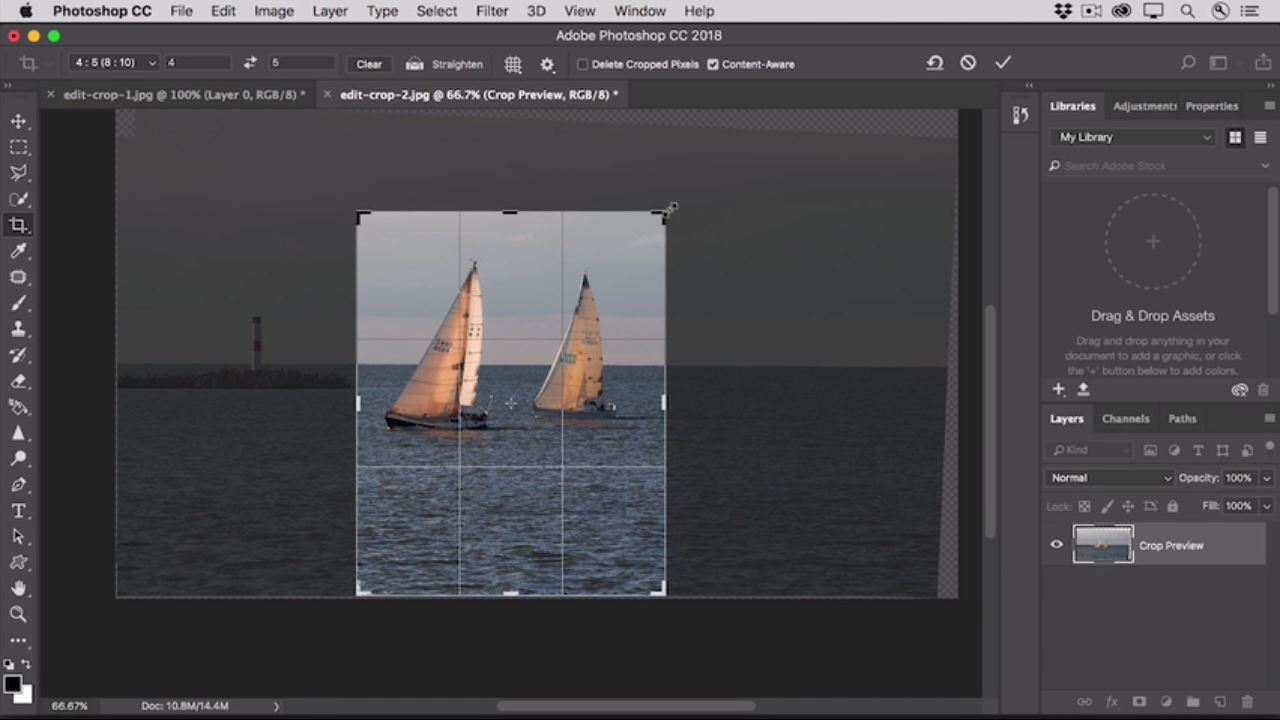Image resolution: width=1280 pixels, height=720 pixels.
Task: Select the Move tool
Action: 18,121
